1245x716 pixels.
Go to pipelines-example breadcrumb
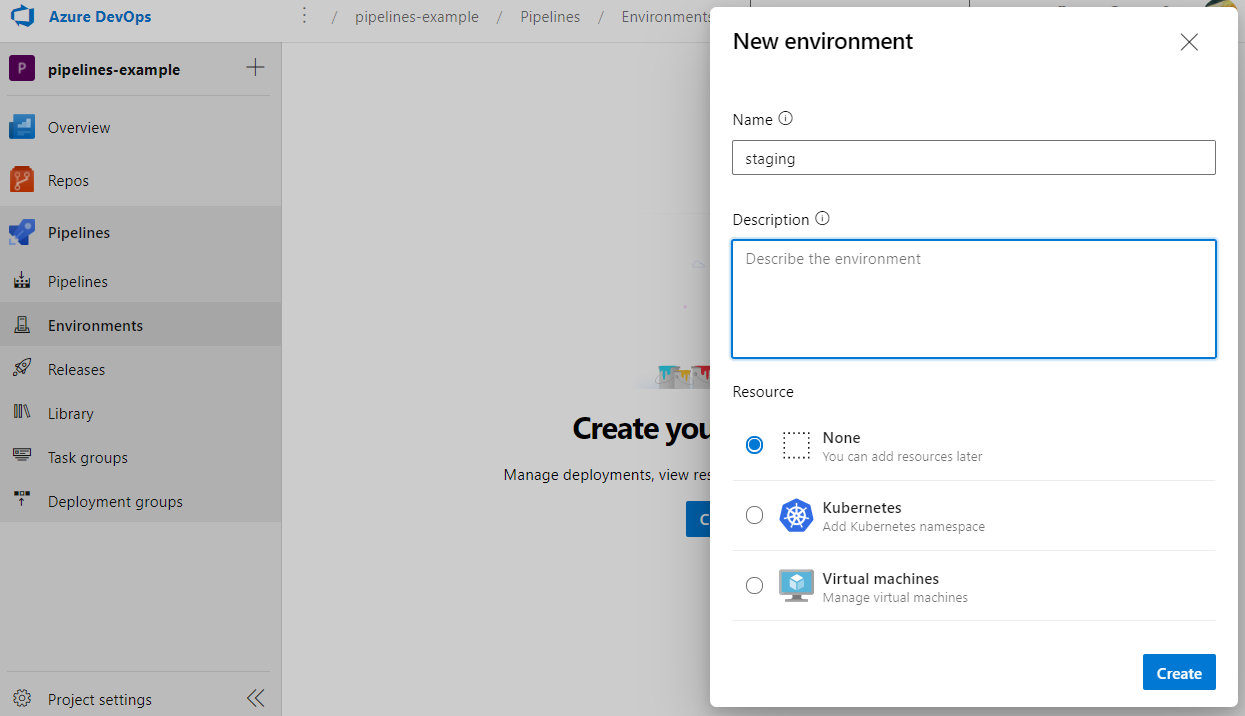(417, 17)
